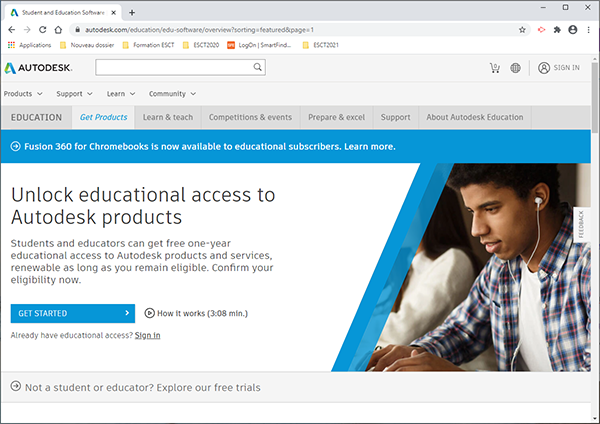Click the hero image of student with earphones
This screenshot has height=424, width=600.
click(478, 267)
